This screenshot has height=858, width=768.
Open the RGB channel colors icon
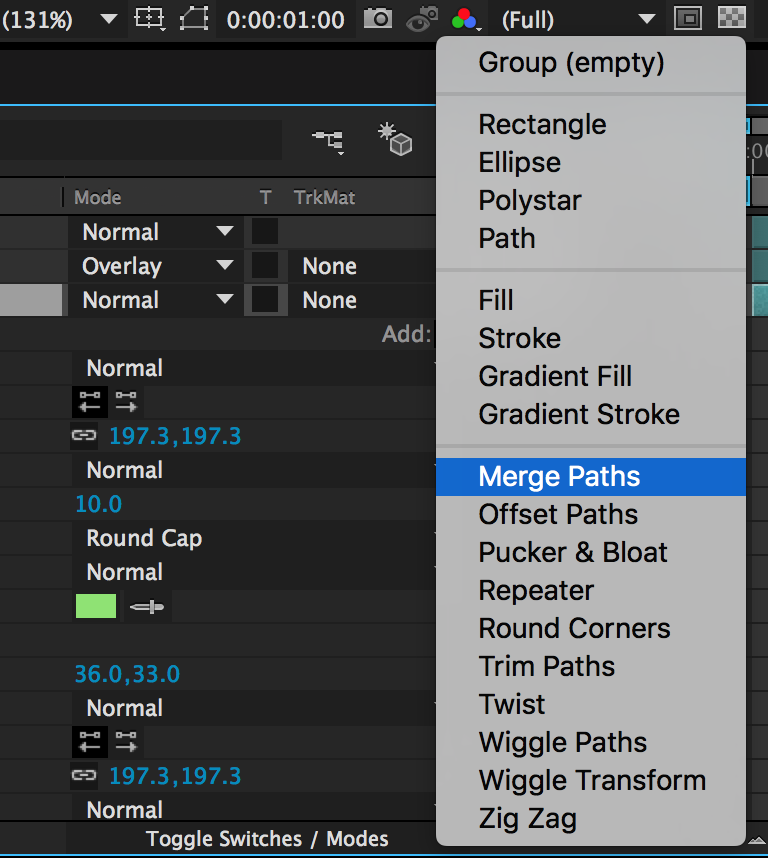(x=465, y=20)
